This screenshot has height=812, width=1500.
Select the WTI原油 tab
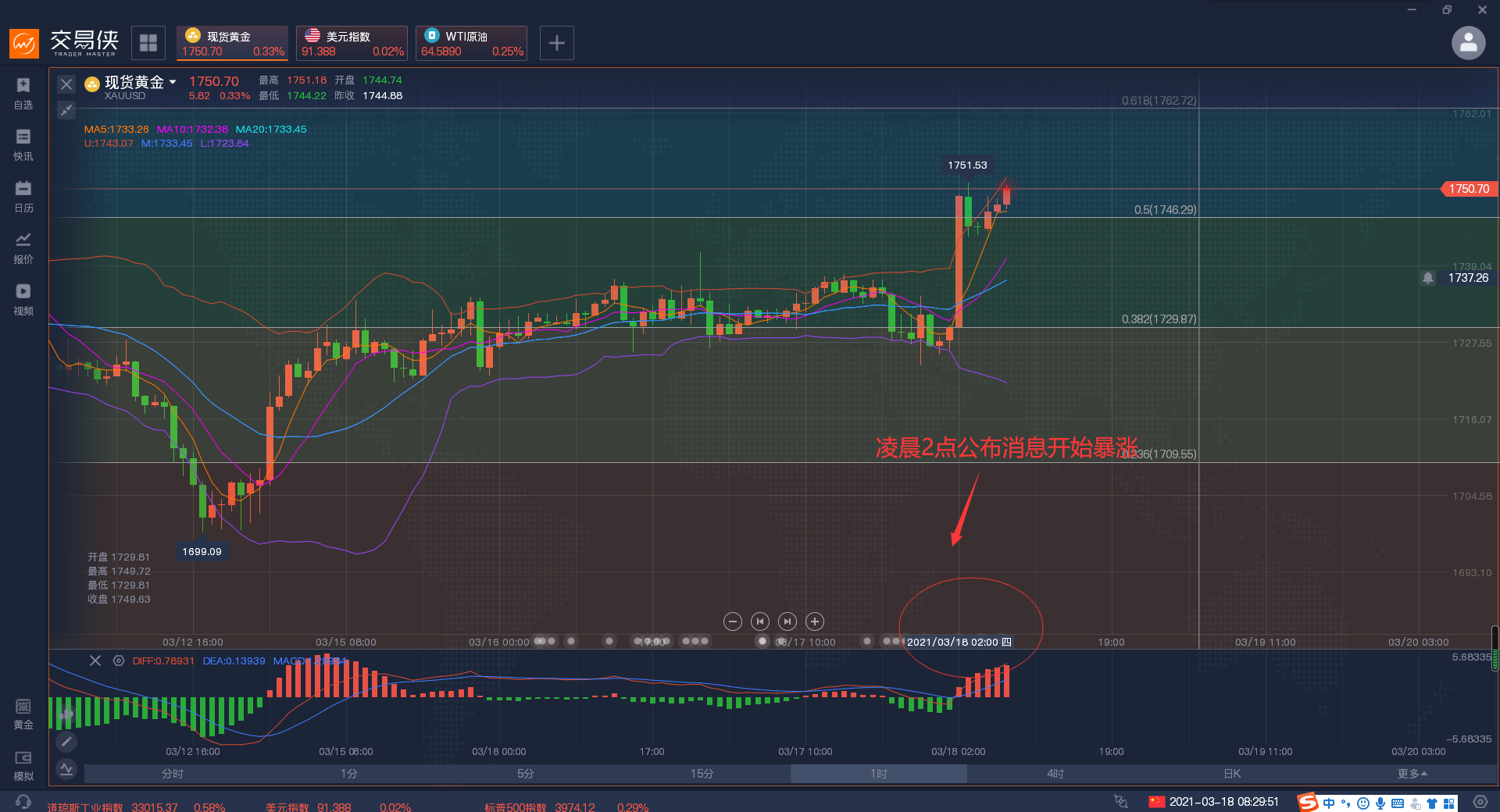[x=471, y=43]
